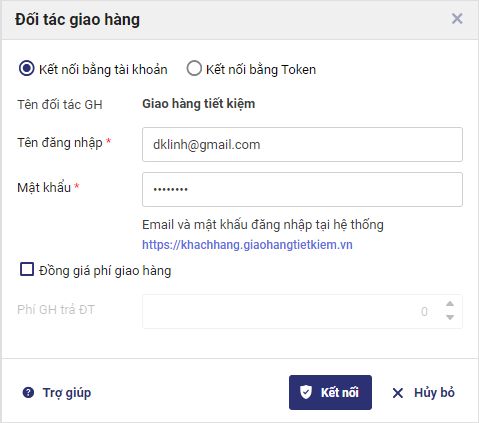
Task: Select the Kết nối bằng Token radio
Action: (194, 68)
